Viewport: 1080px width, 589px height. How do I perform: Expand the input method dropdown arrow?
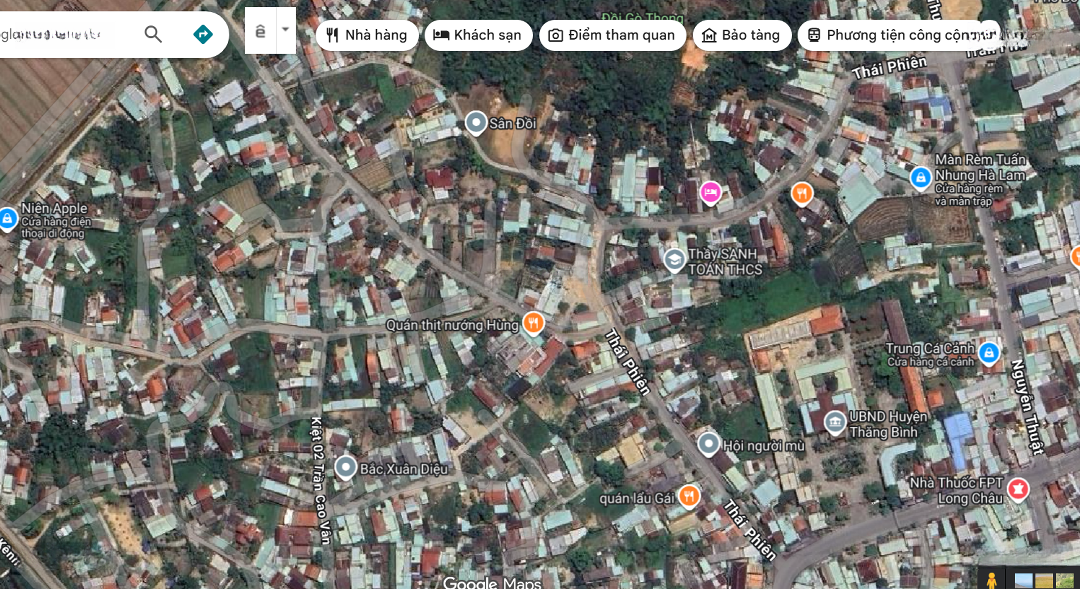285,30
